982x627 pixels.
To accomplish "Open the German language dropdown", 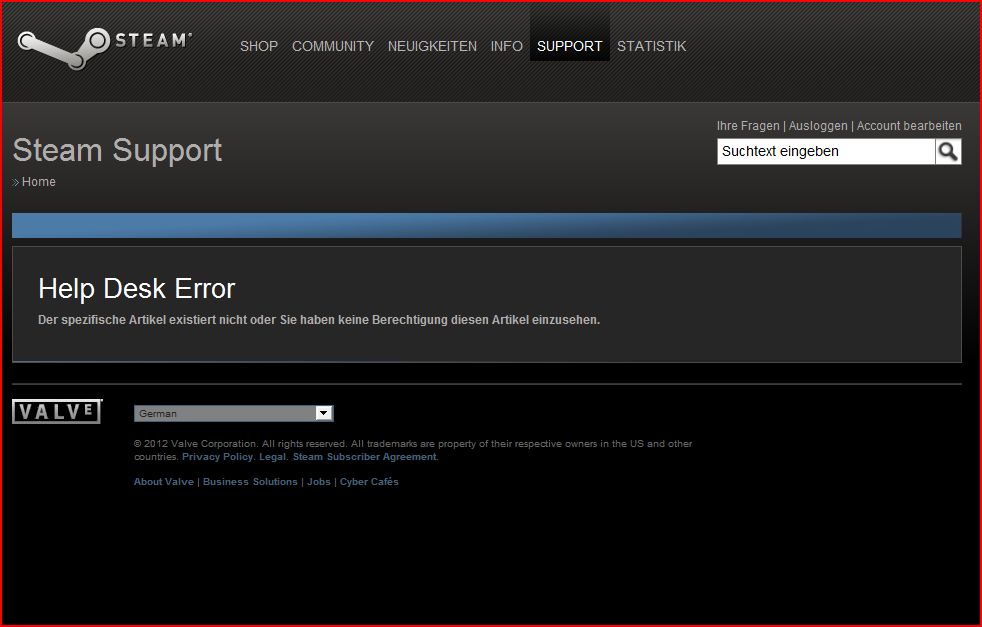I will click(233, 413).
